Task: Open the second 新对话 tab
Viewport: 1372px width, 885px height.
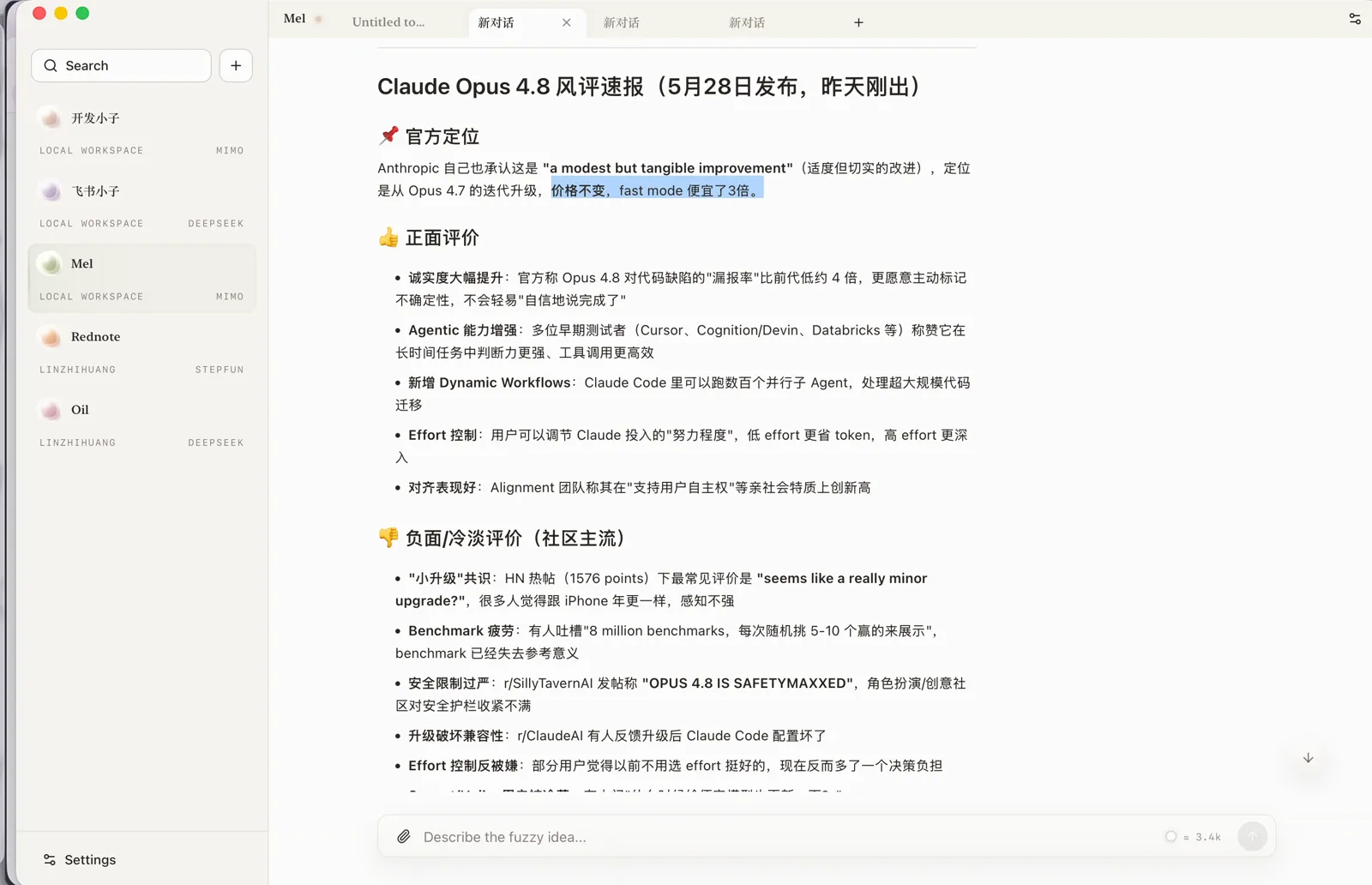Action: pyautogui.click(x=622, y=23)
